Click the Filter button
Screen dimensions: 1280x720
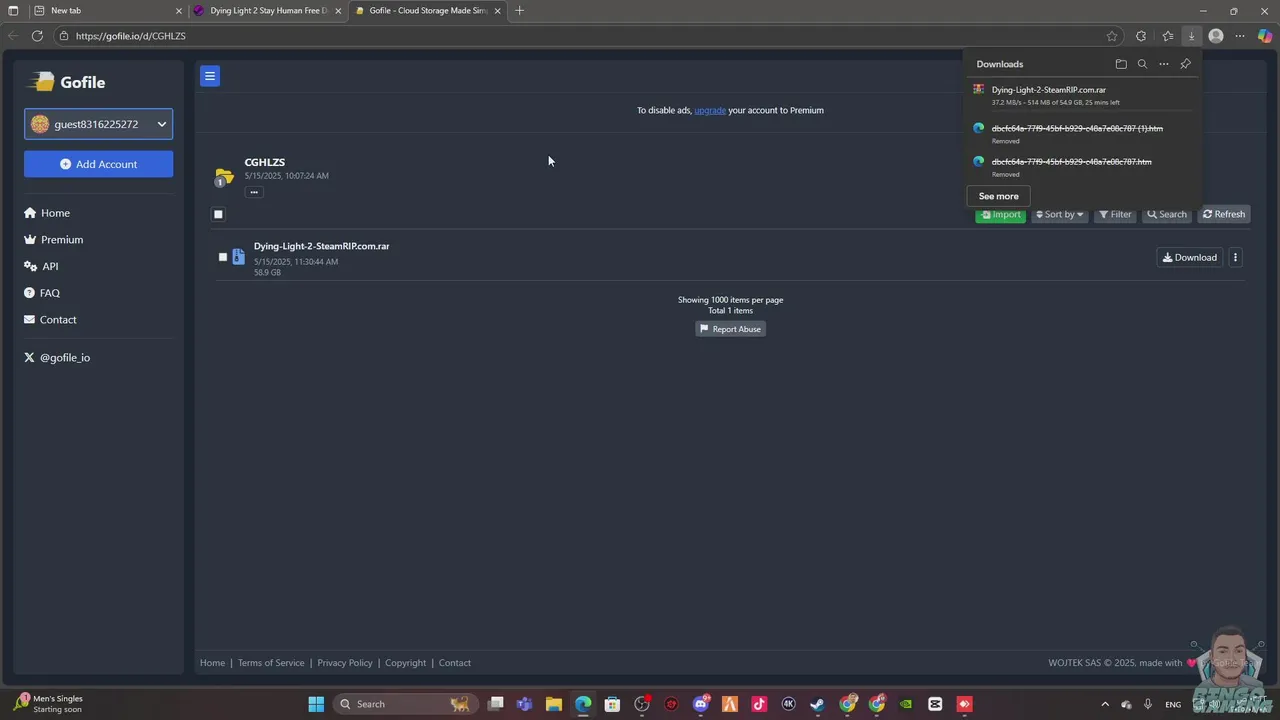tap(1115, 214)
